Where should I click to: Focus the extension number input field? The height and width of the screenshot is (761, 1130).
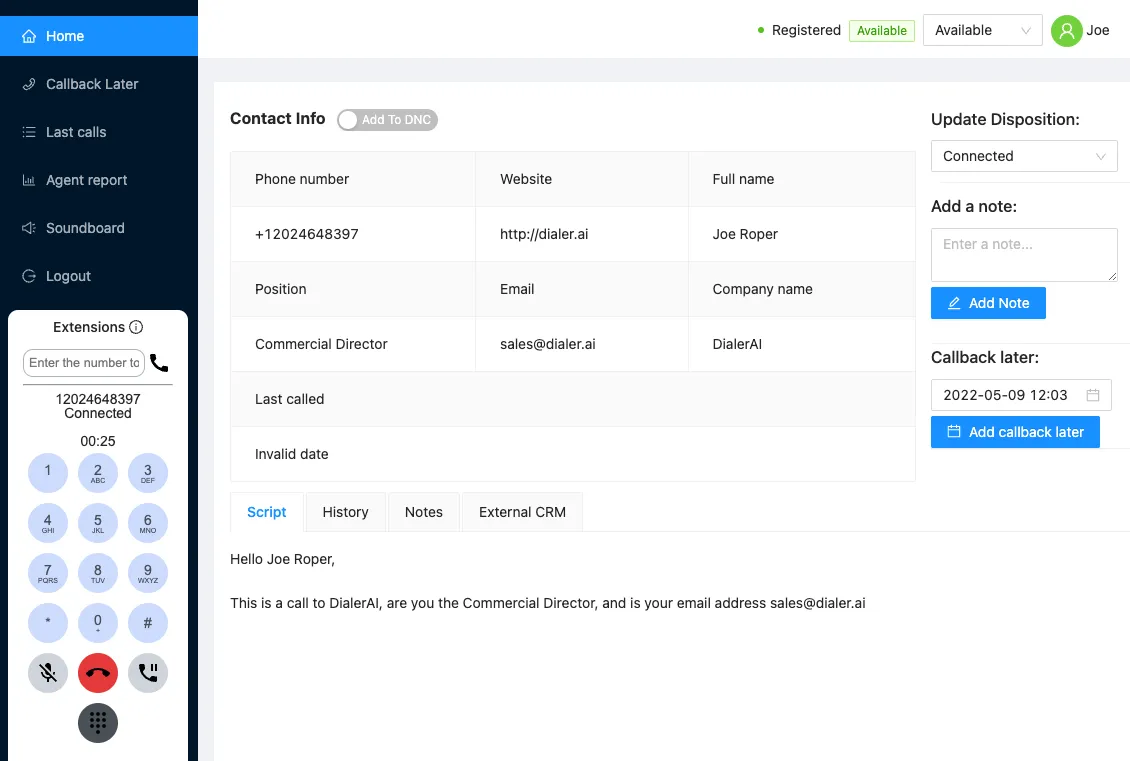pyautogui.click(x=84, y=363)
